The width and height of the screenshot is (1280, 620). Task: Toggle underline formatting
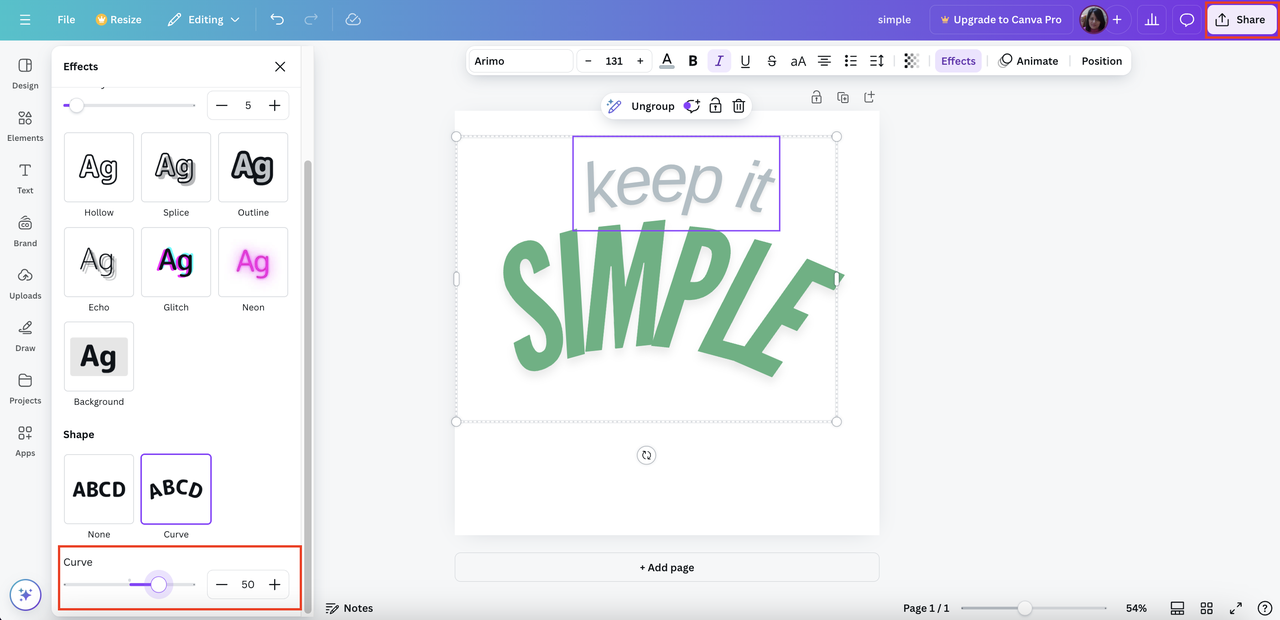[745, 61]
